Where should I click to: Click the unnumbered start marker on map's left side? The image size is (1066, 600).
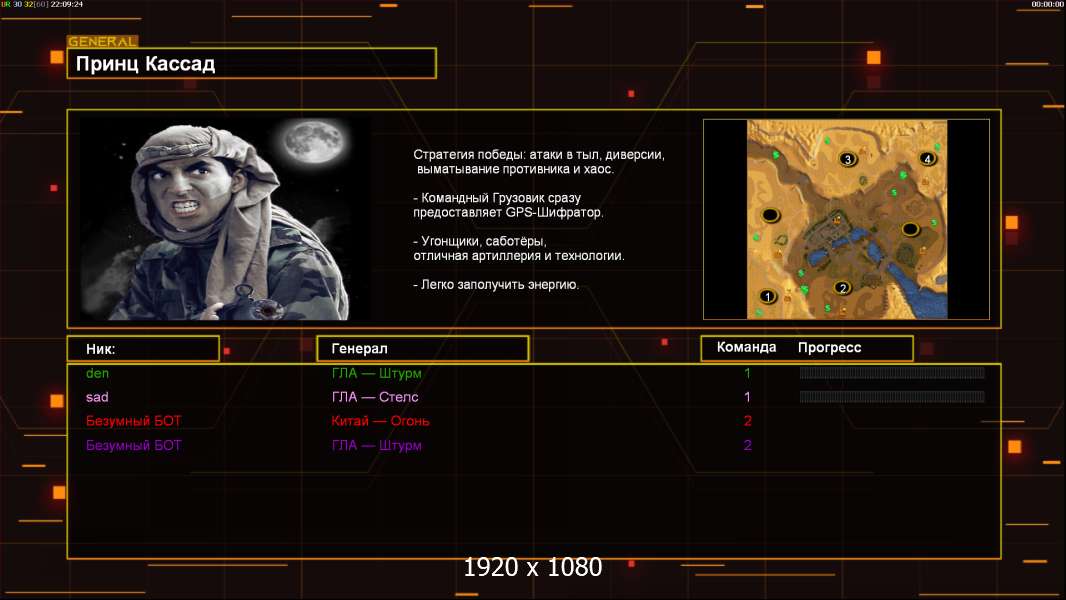coord(771,215)
